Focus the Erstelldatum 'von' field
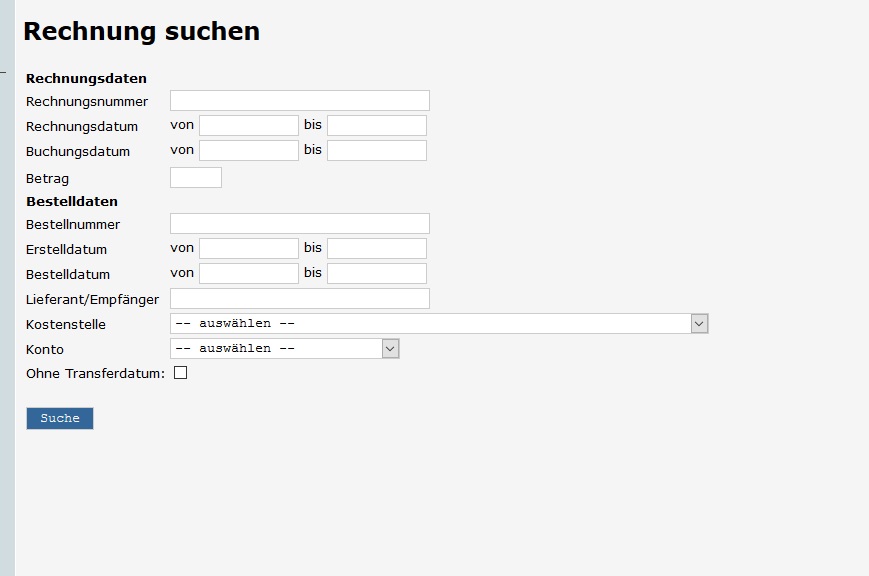This screenshot has width=869, height=576. 248,249
